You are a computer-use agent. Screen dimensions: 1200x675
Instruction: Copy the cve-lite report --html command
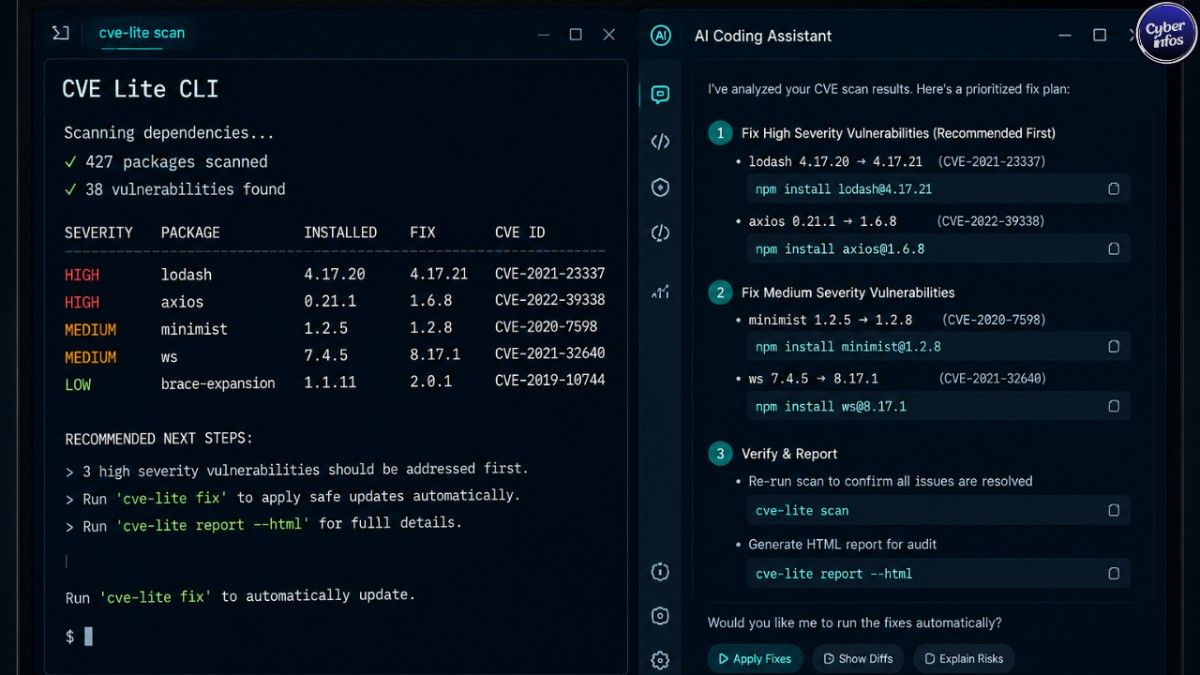pyautogui.click(x=1113, y=573)
